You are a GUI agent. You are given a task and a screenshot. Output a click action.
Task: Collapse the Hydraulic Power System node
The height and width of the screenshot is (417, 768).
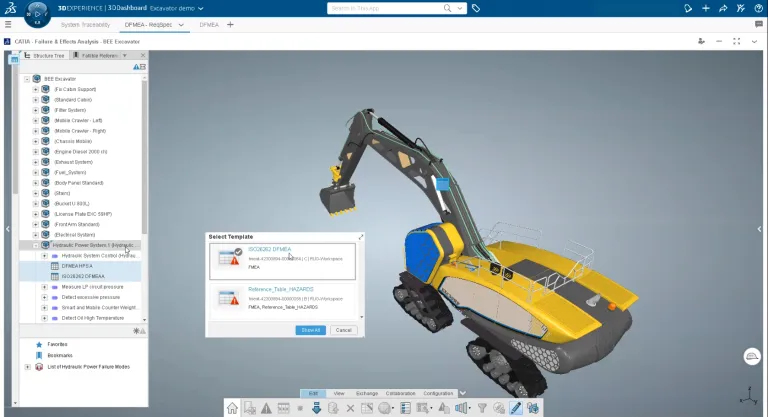tap(35, 245)
